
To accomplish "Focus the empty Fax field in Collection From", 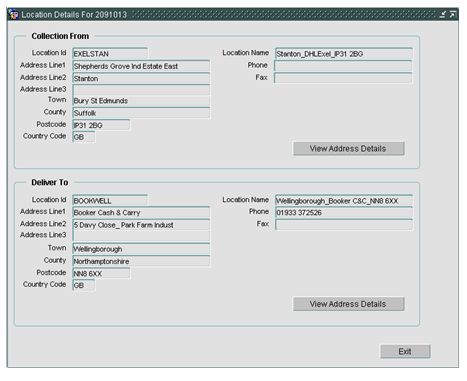I will tap(343, 78).
